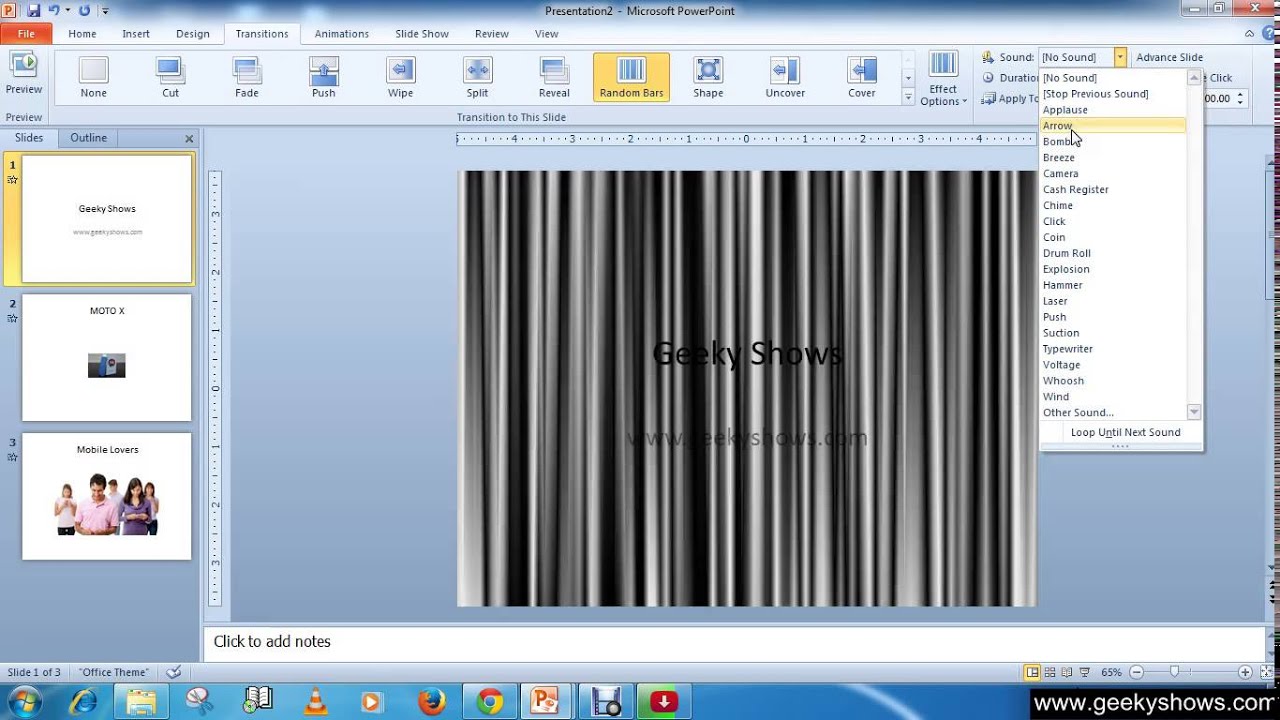Switch to the Outline pane tab
The image size is (1280, 720).
(88, 138)
